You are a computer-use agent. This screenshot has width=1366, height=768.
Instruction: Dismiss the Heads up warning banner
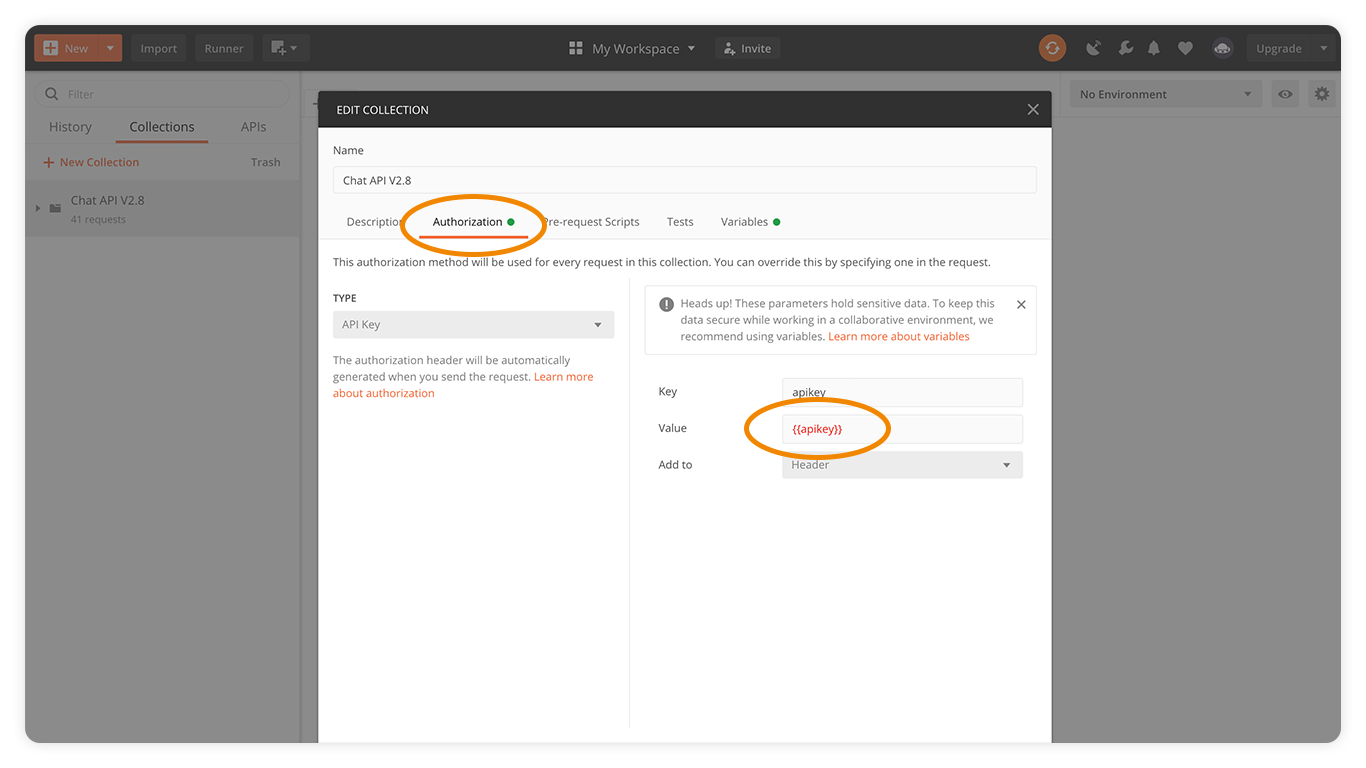coord(1021,304)
